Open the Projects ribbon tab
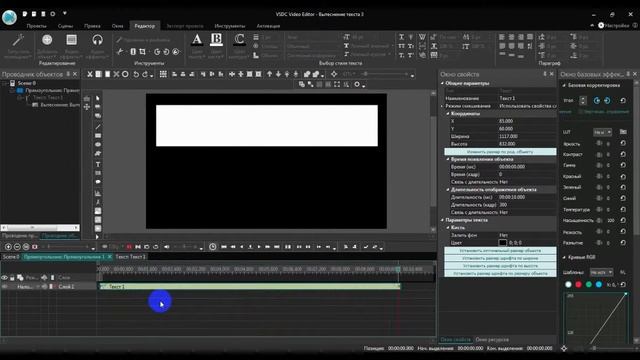The height and width of the screenshot is (360, 640). click(x=36, y=26)
